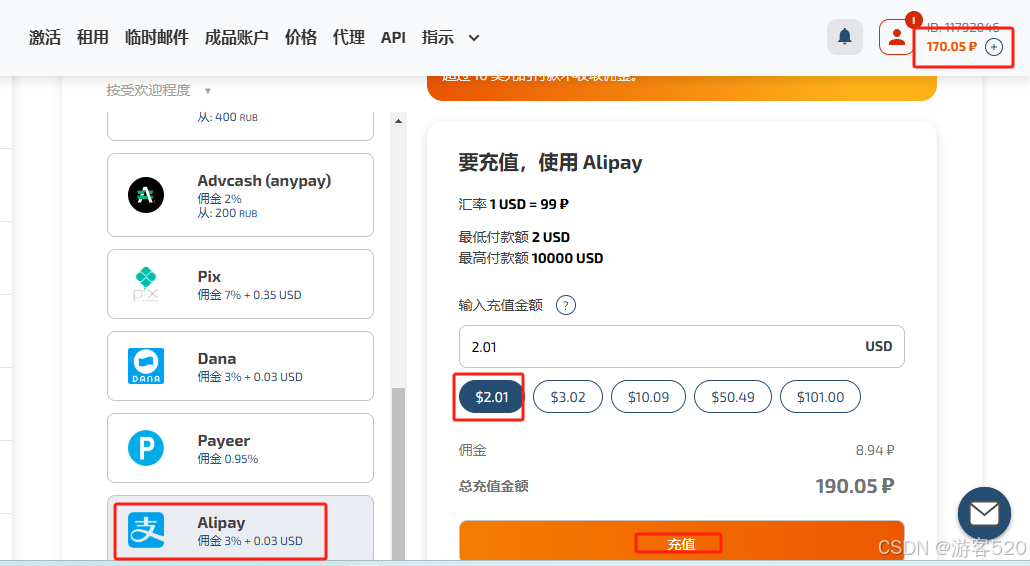Select Pix payment method

pos(240,284)
